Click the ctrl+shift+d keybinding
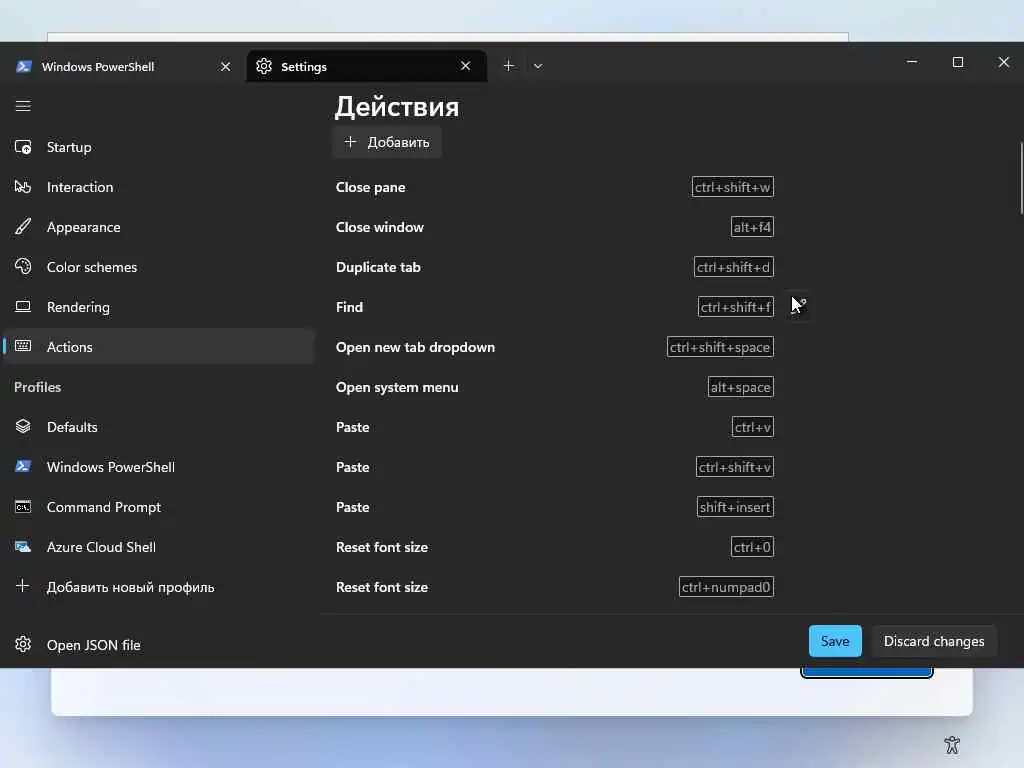Screen dimensions: 1024x768 [733, 266]
